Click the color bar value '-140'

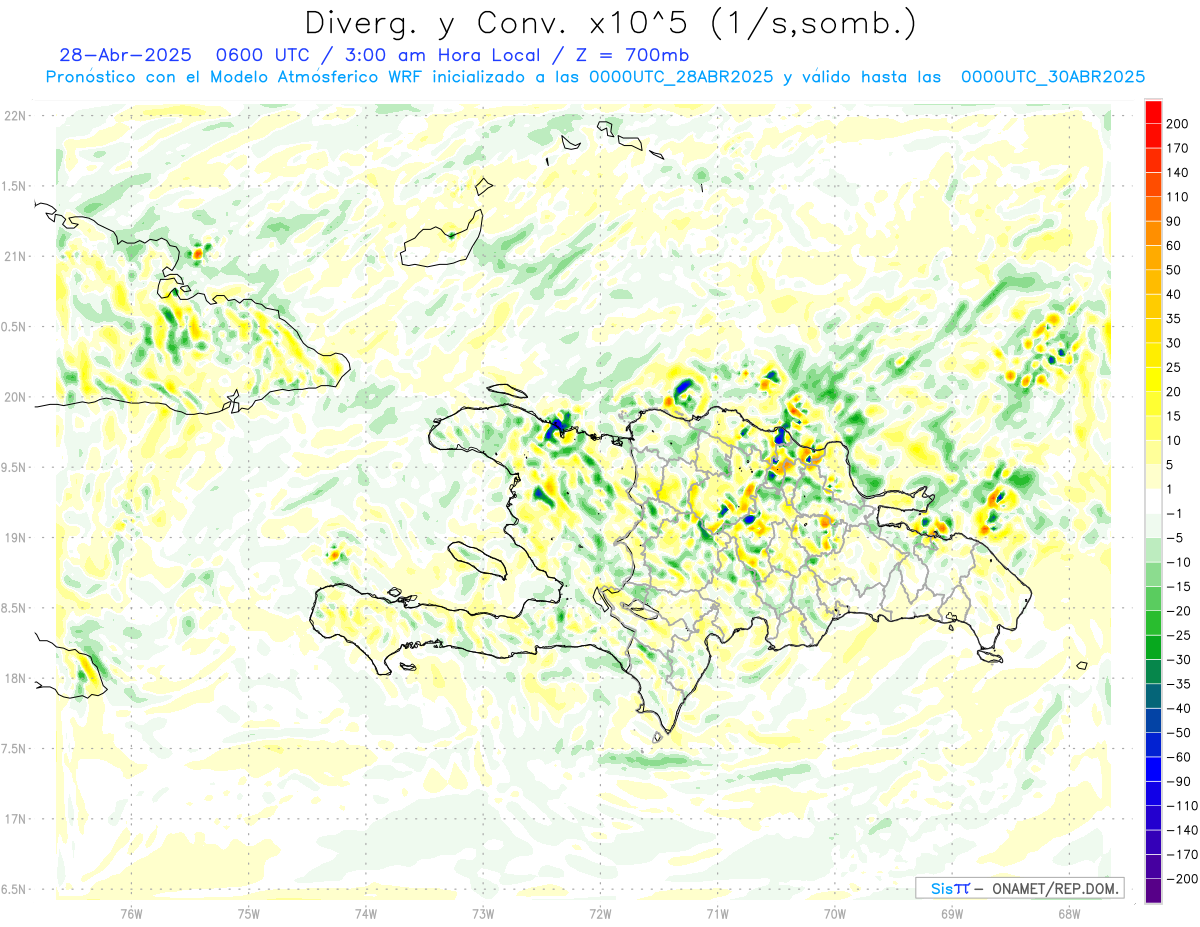click(x=1182, y=830)
